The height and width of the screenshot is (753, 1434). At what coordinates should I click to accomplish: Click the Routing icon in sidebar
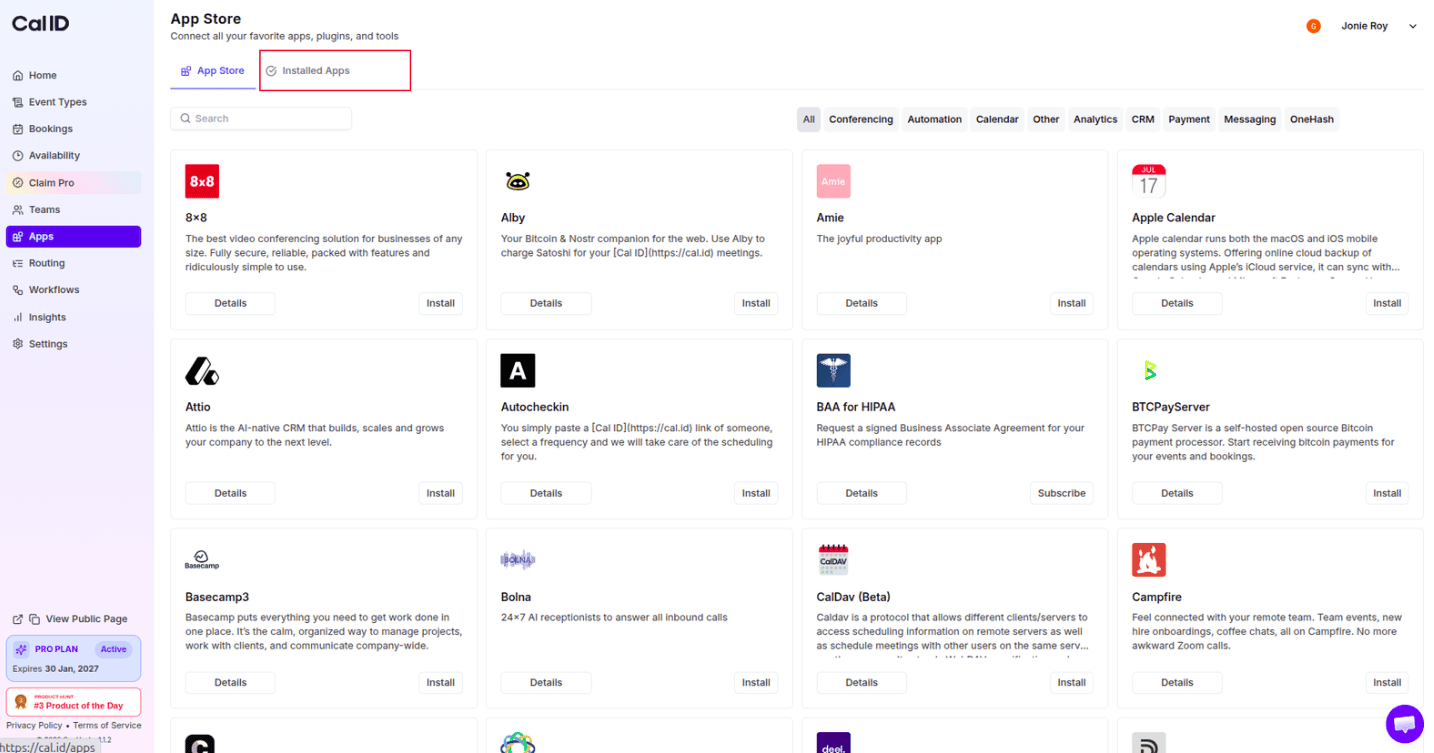[x=18, y=263]
